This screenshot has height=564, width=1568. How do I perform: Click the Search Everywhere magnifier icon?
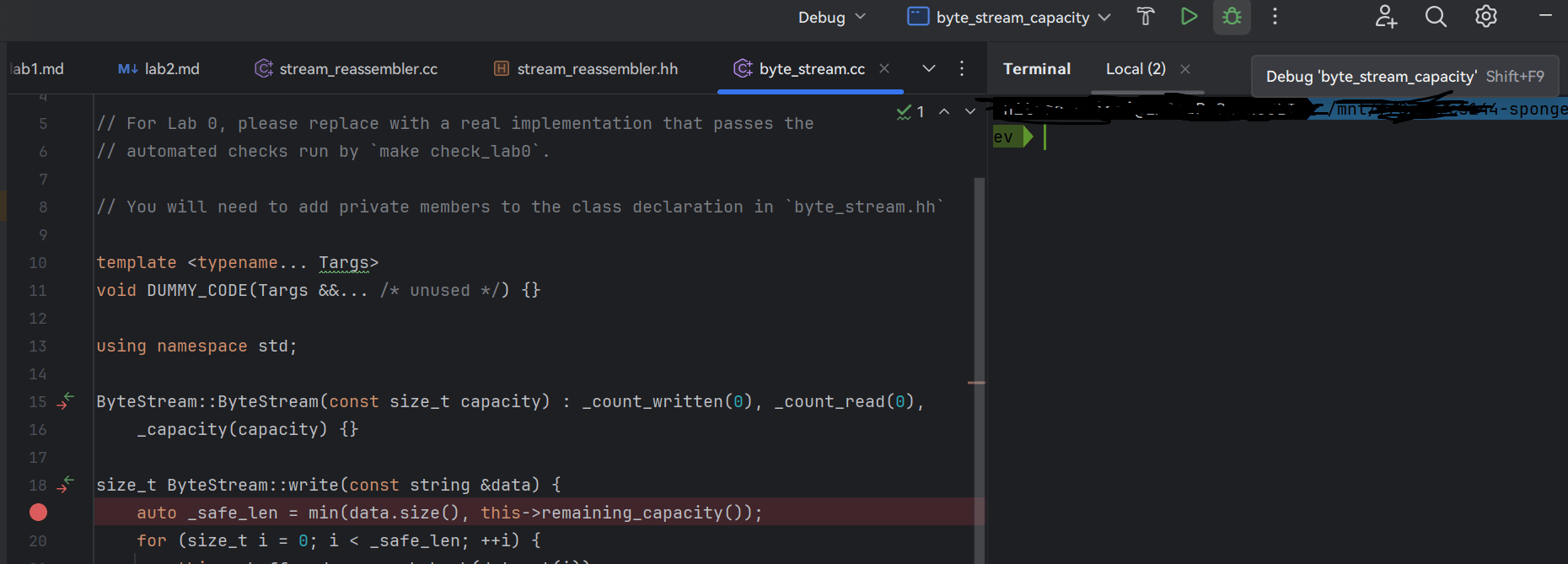1436,17
